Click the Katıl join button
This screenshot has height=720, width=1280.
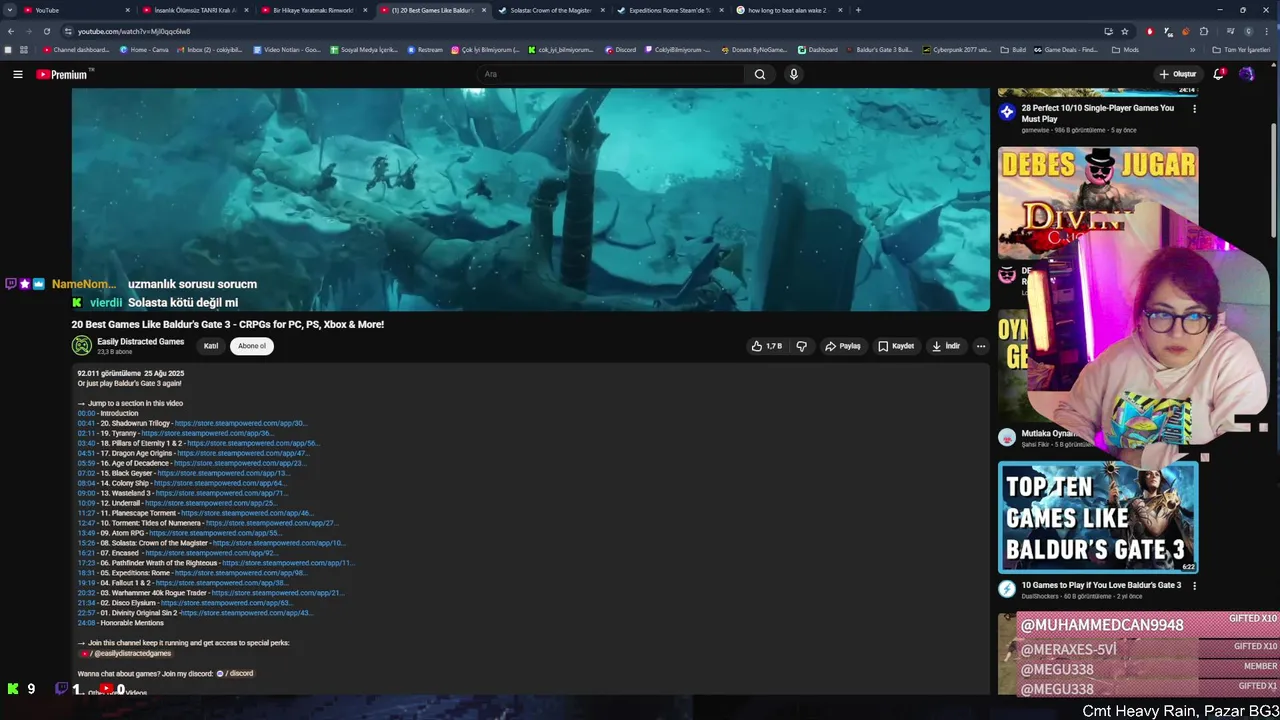(211, 346)
